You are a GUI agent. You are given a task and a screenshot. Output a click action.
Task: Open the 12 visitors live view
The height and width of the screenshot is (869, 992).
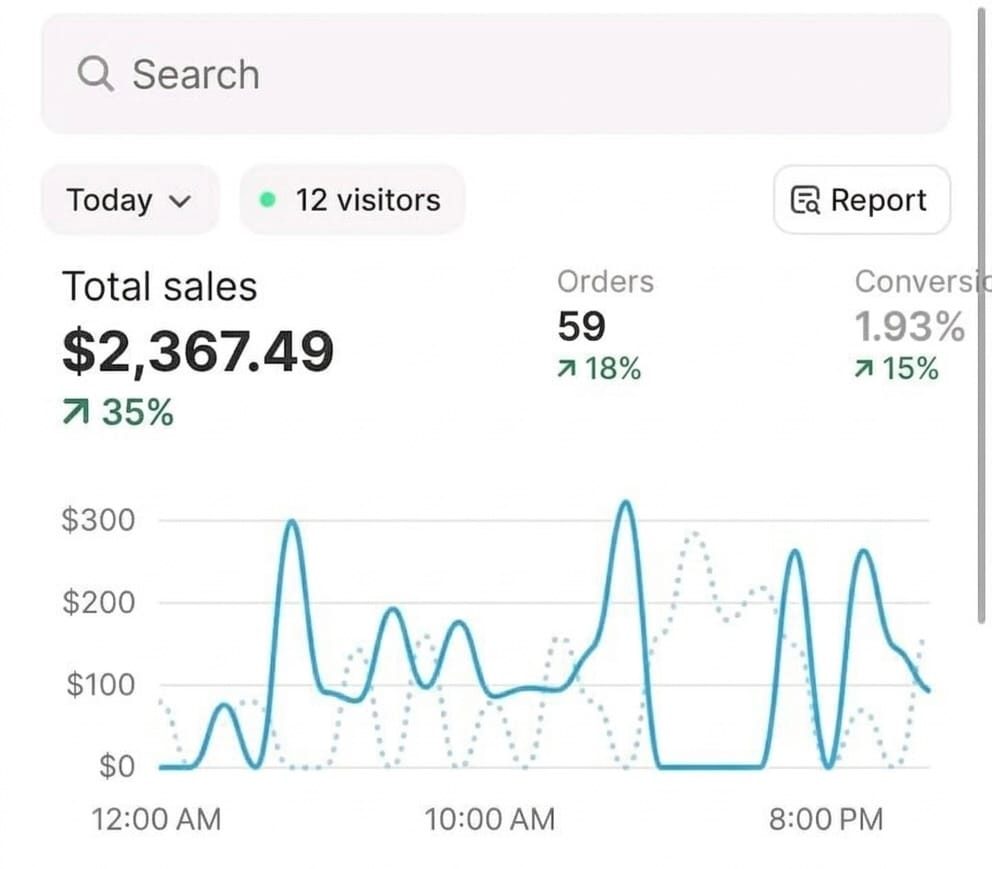coord(353,200)
